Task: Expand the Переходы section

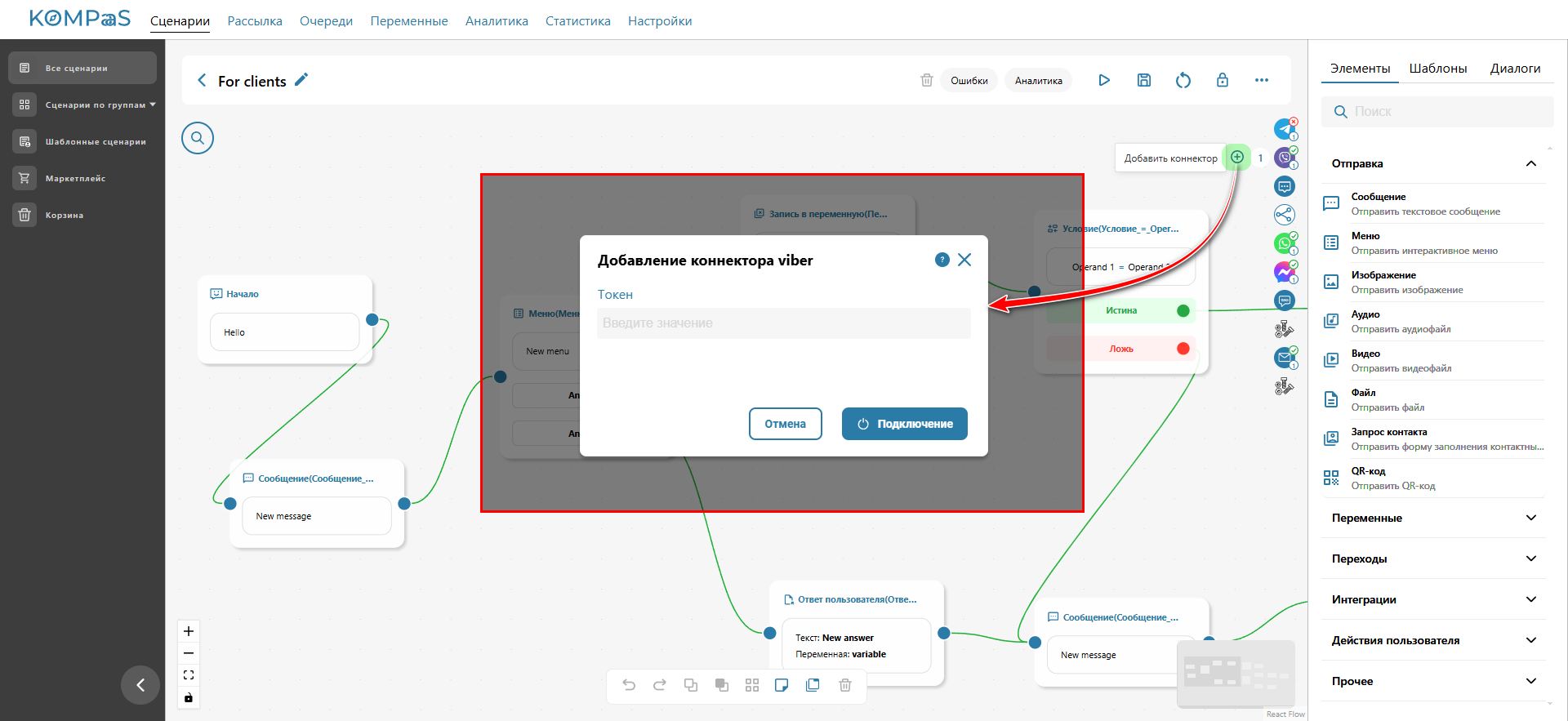Action: point(1433,559)
